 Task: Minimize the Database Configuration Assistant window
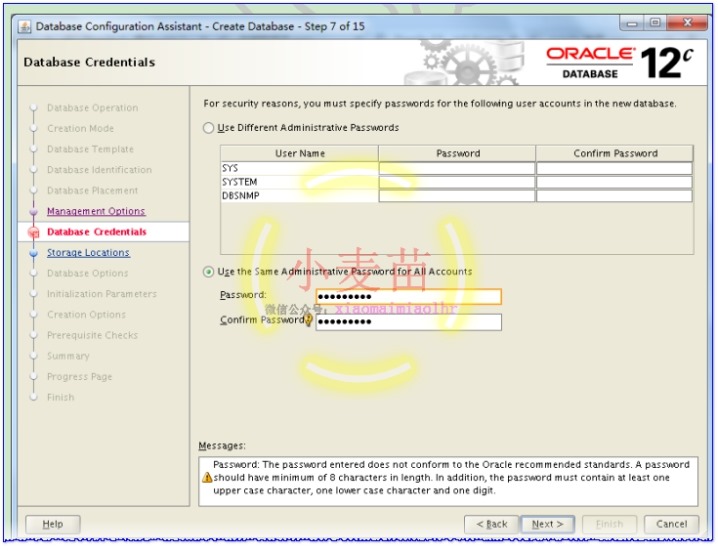point(632,23)
